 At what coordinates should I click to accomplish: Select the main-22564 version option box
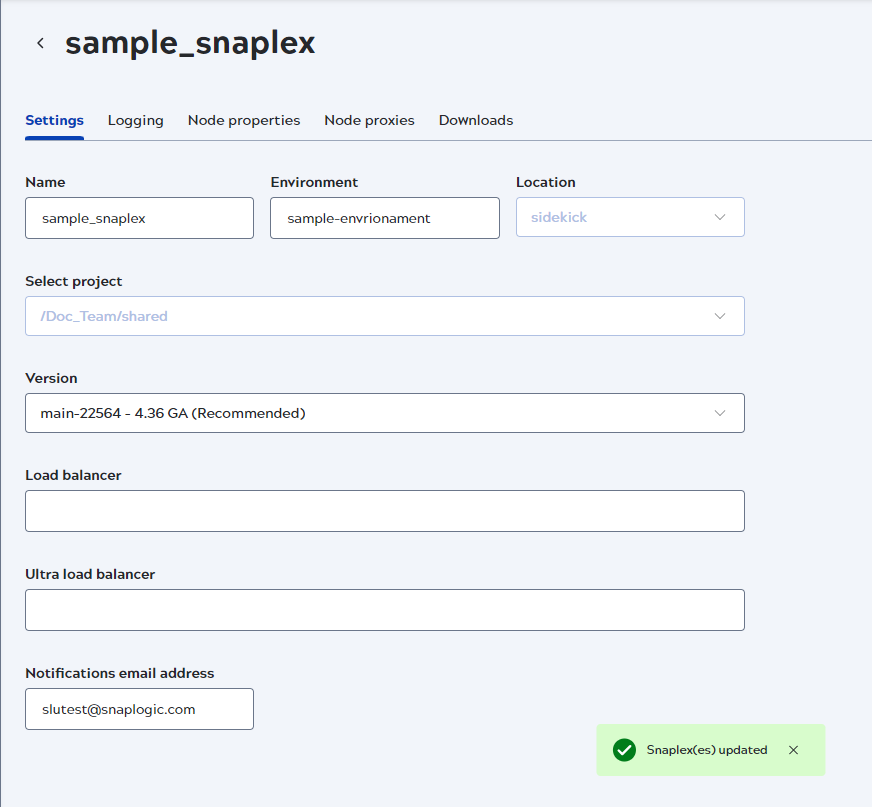pyautogui.click(x=384, y=413)
